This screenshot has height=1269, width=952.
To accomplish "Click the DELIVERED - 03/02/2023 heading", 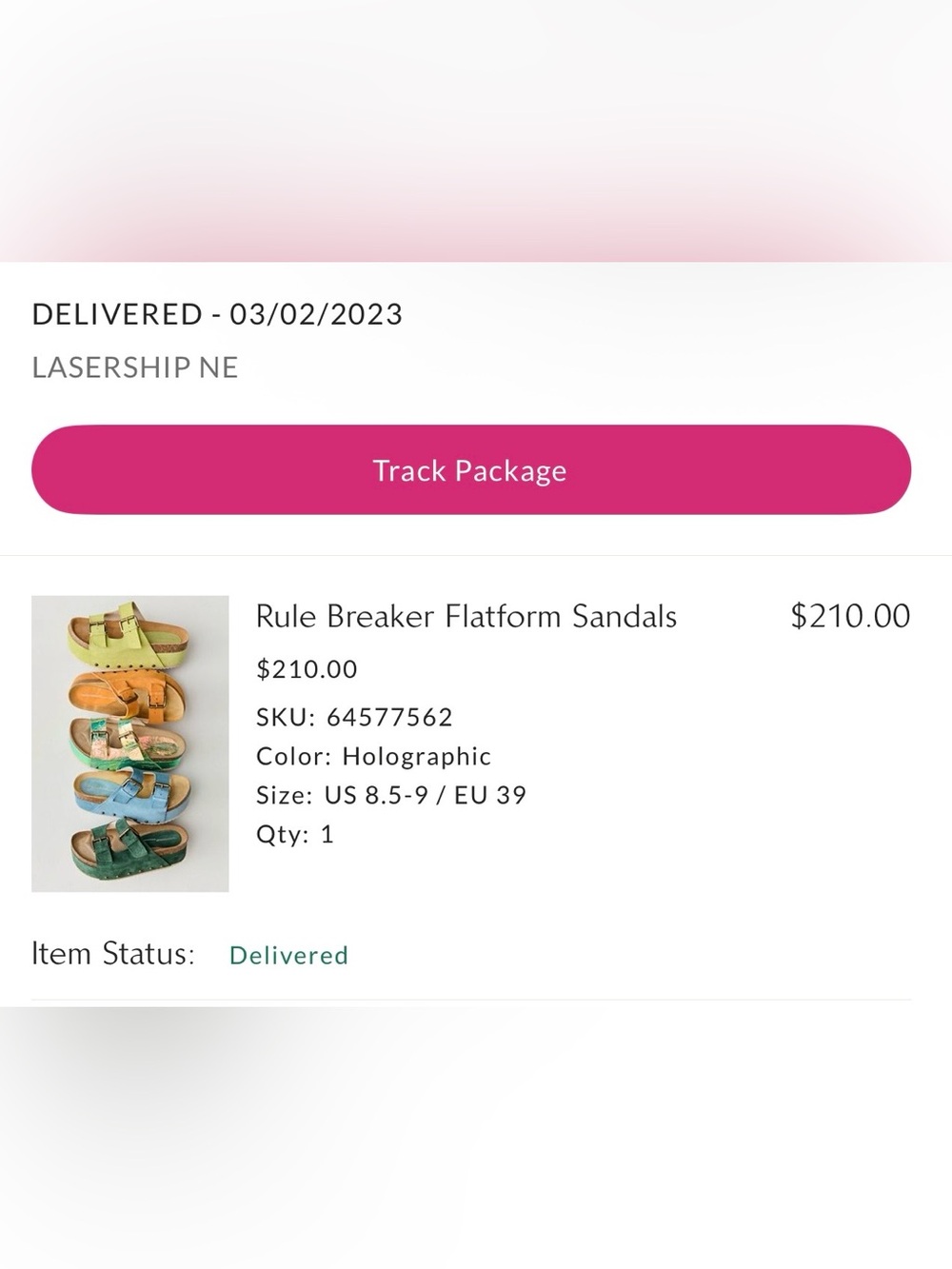I will coord(217,314).
